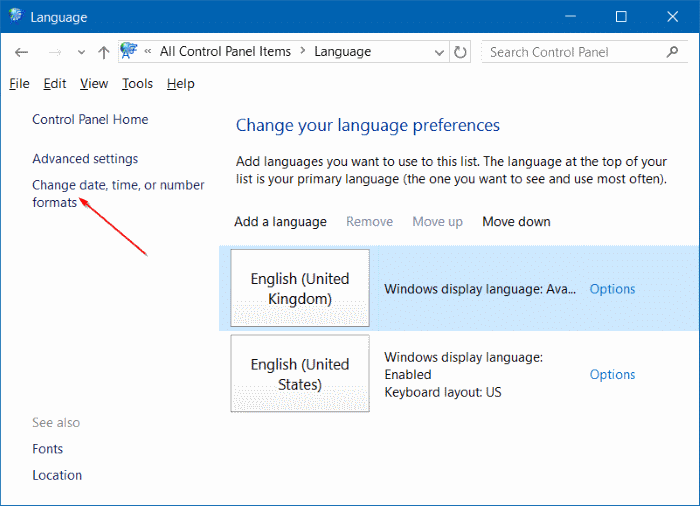The height and width of the screenshot is (506, 700).
Task: Click the search magnifier icon
Action: 672,52
